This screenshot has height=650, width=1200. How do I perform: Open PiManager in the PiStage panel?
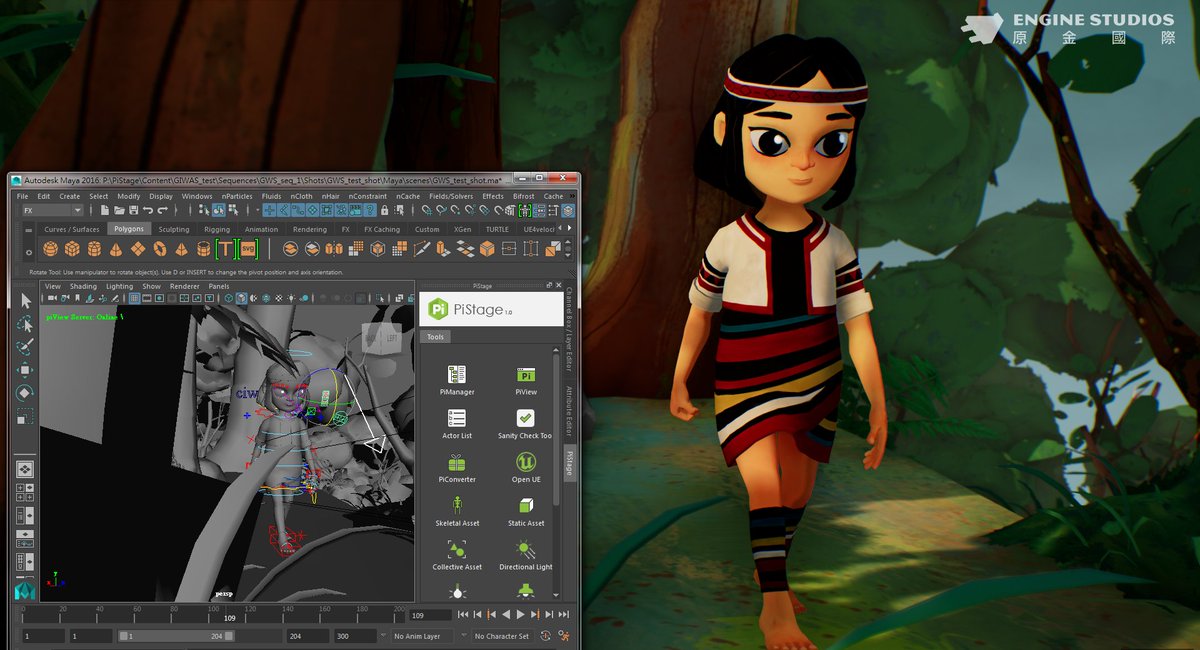click(x=457, y=380)
